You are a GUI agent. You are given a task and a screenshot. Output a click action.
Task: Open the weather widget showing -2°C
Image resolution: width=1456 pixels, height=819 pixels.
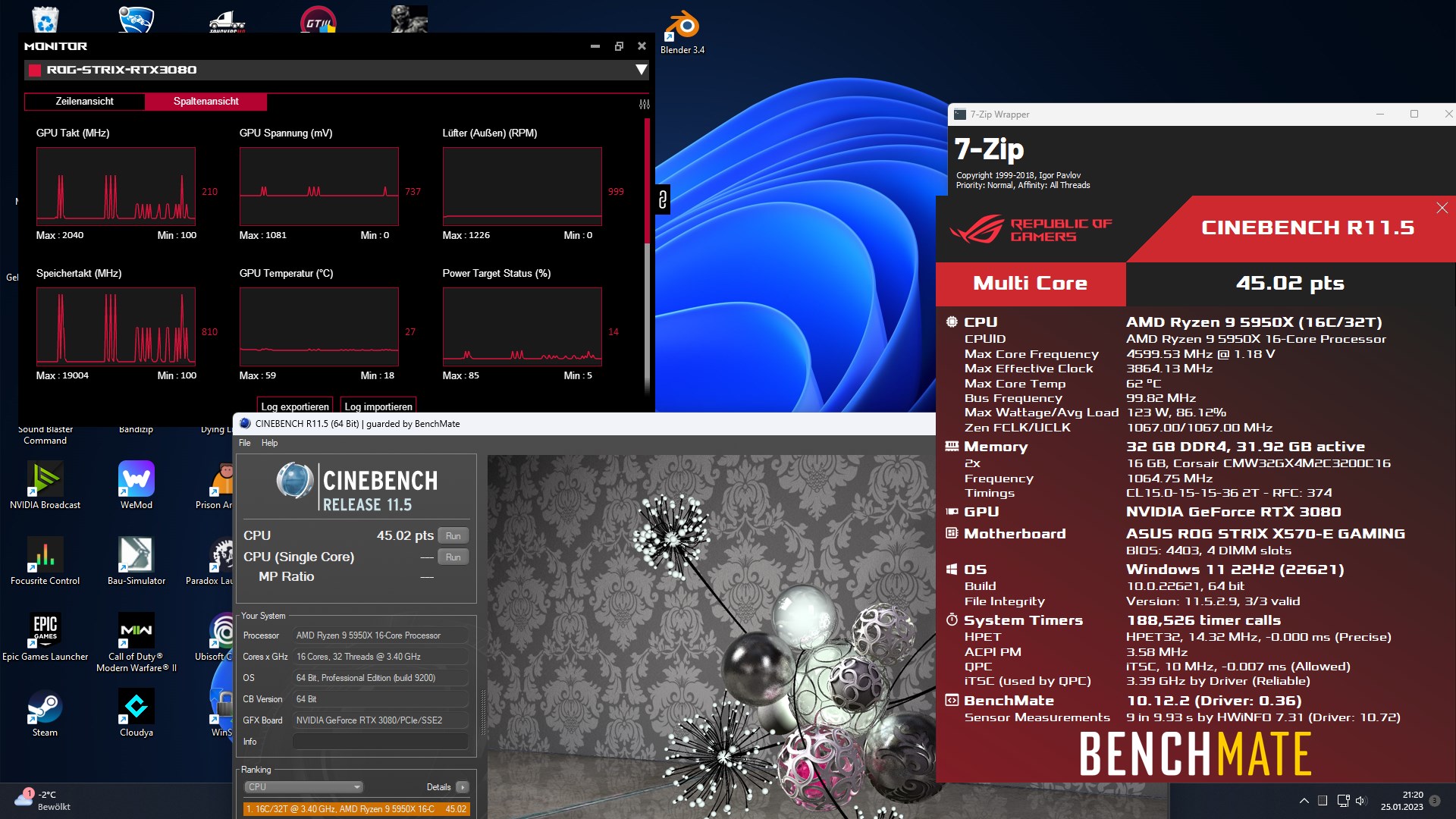(x=43, y=801)
